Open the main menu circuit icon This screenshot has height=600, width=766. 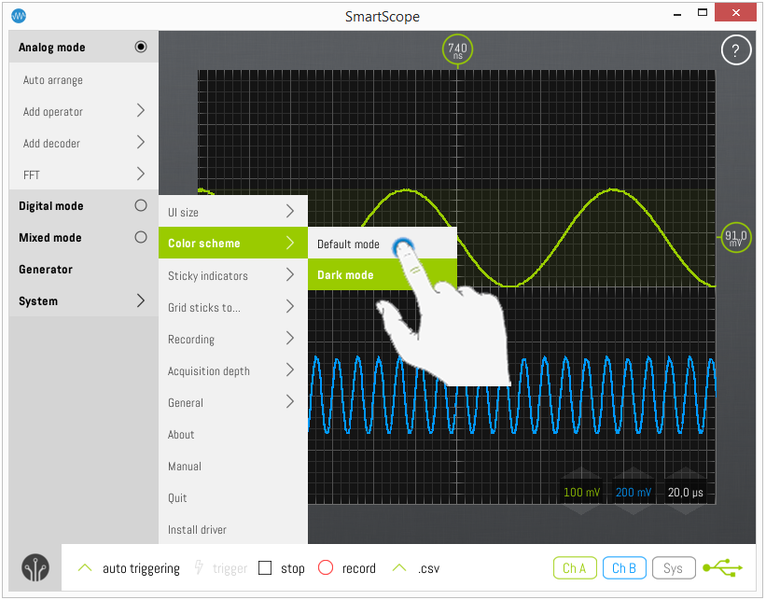pos(35,568)
